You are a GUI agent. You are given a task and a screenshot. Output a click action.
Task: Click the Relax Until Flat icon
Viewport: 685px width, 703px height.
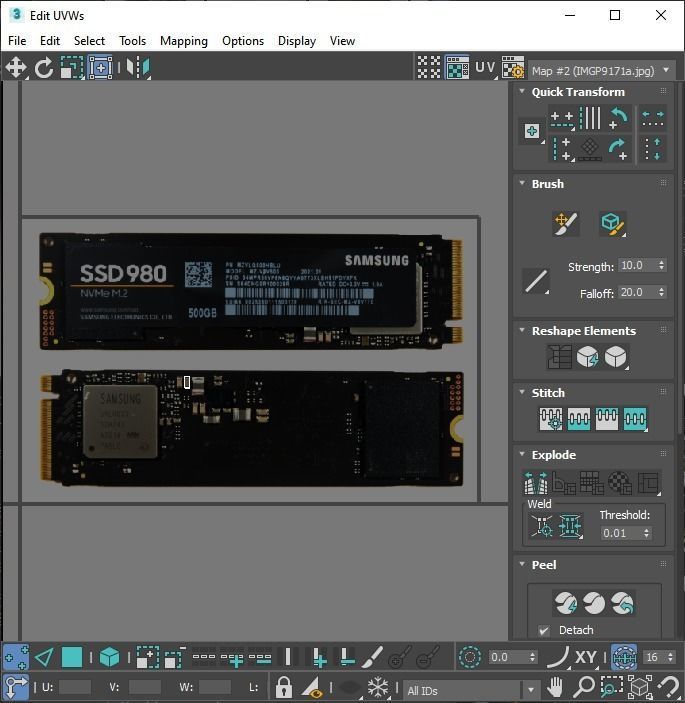587,357
